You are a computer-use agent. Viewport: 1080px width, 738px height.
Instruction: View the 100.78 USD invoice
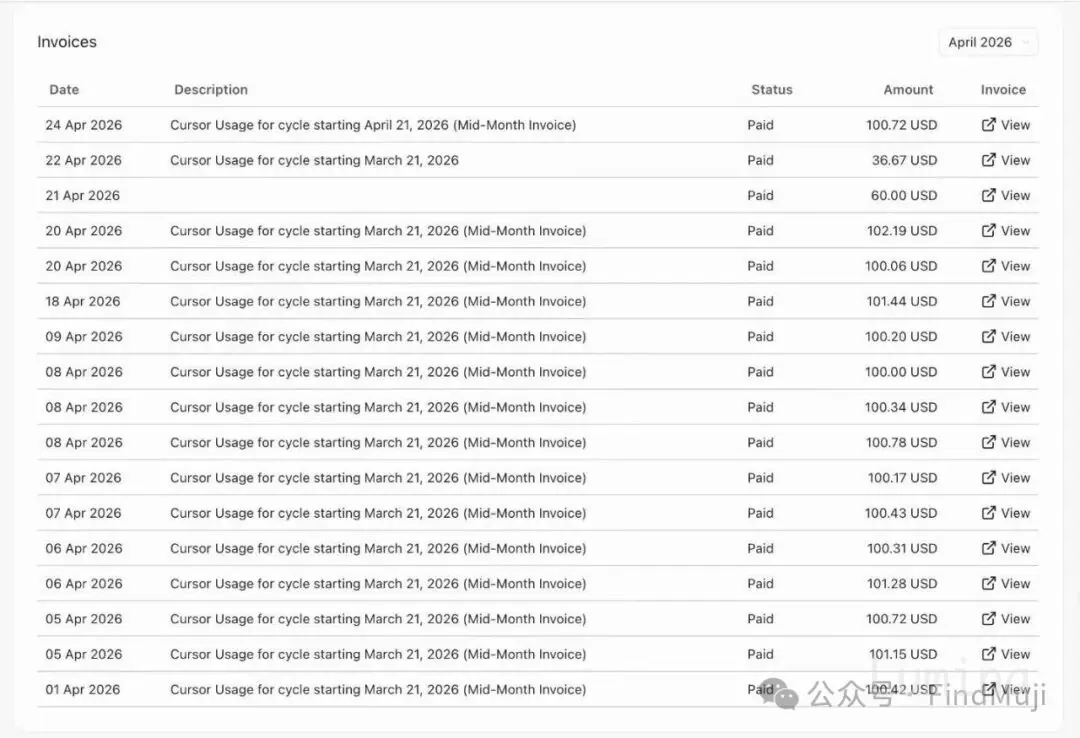coord(1006,442)
